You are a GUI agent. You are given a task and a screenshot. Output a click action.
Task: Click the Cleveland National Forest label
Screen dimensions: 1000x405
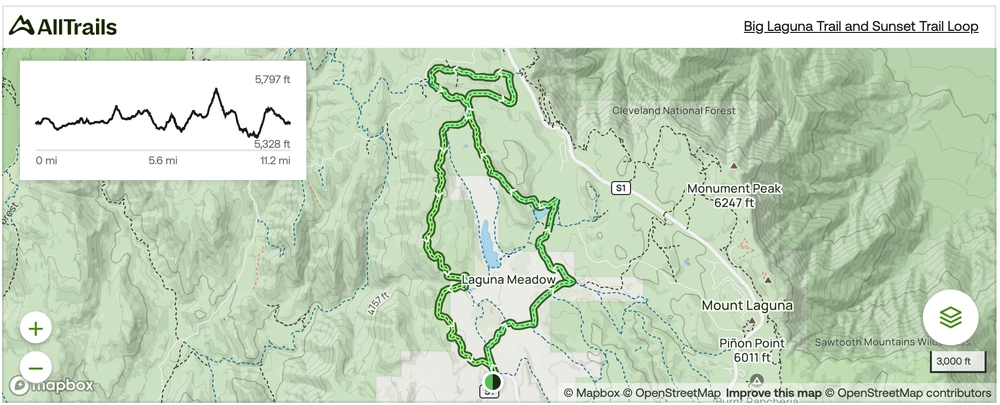pyautogui.click(x=673, y=110)
